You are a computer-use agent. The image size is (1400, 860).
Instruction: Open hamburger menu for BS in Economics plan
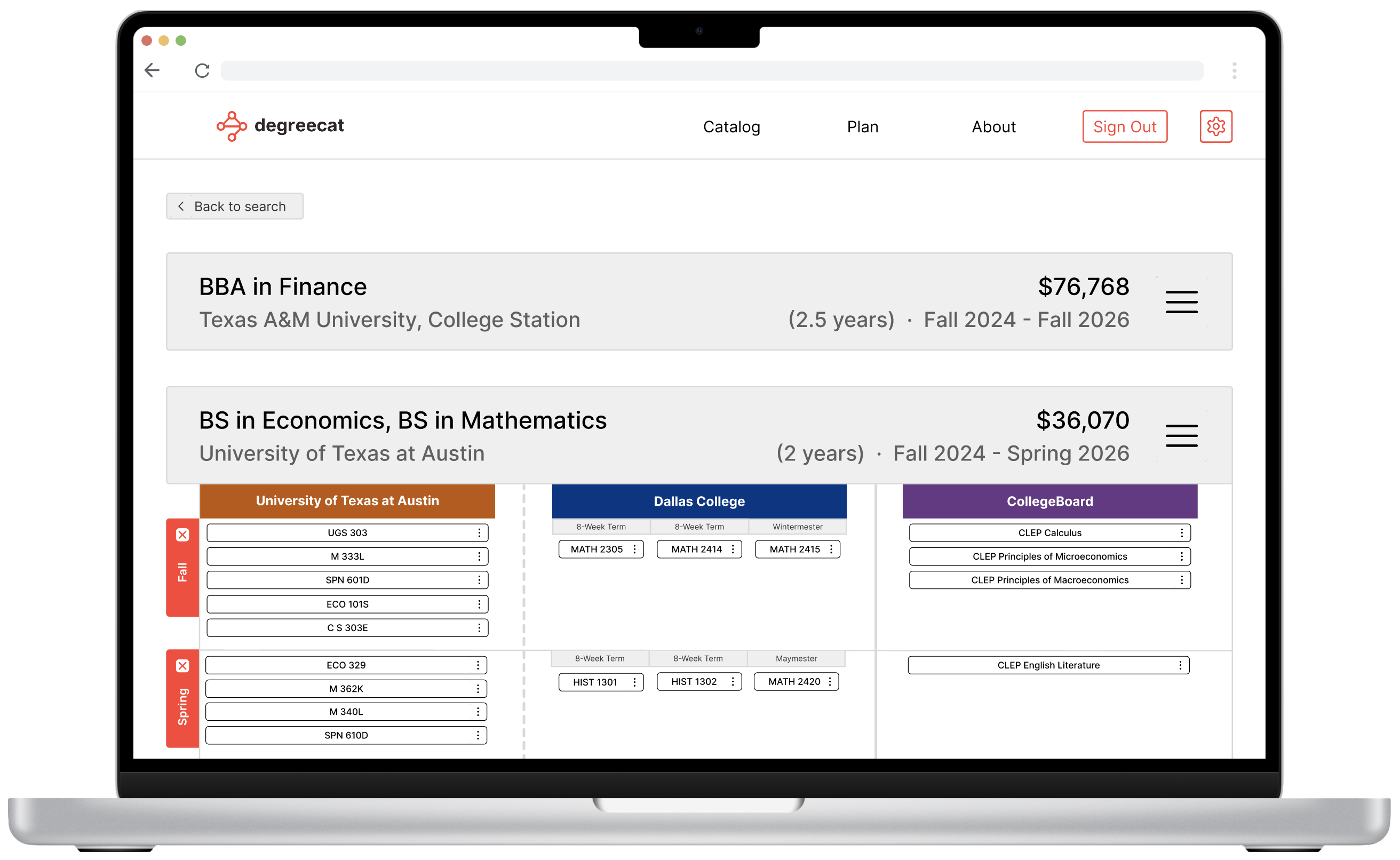point(1181,436)
